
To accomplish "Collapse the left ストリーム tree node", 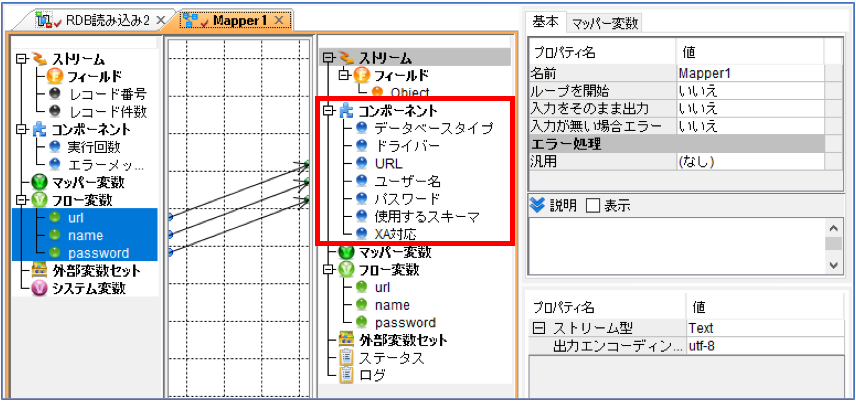I will (21, 58).
